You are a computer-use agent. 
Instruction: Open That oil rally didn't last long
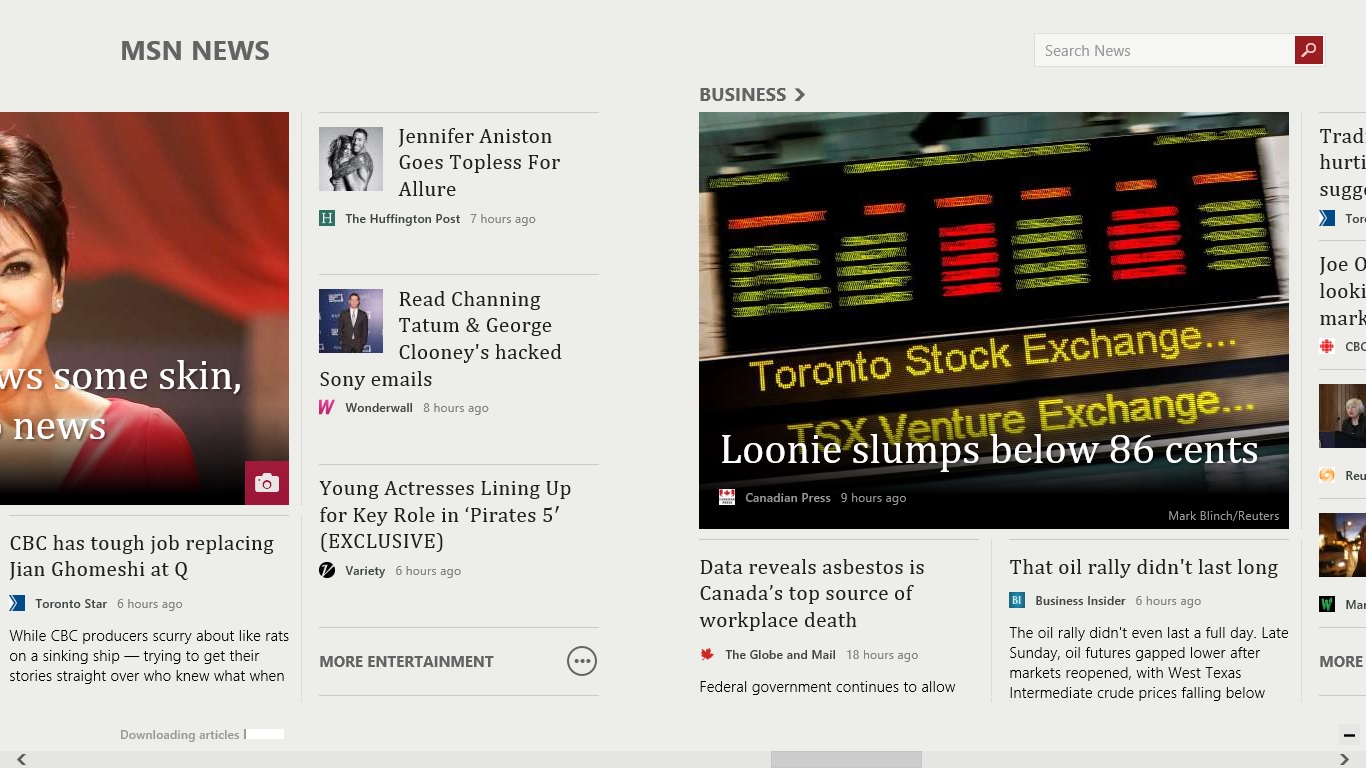coord(1143,567)
